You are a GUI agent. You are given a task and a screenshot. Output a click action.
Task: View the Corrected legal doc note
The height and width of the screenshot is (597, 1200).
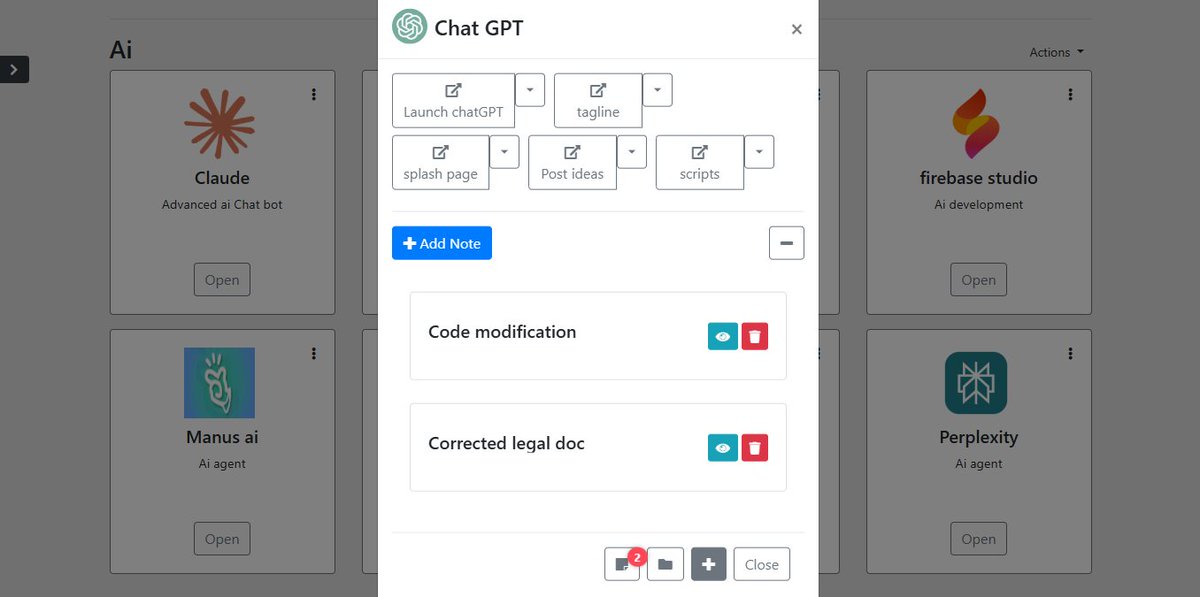[x=723, y=447]
